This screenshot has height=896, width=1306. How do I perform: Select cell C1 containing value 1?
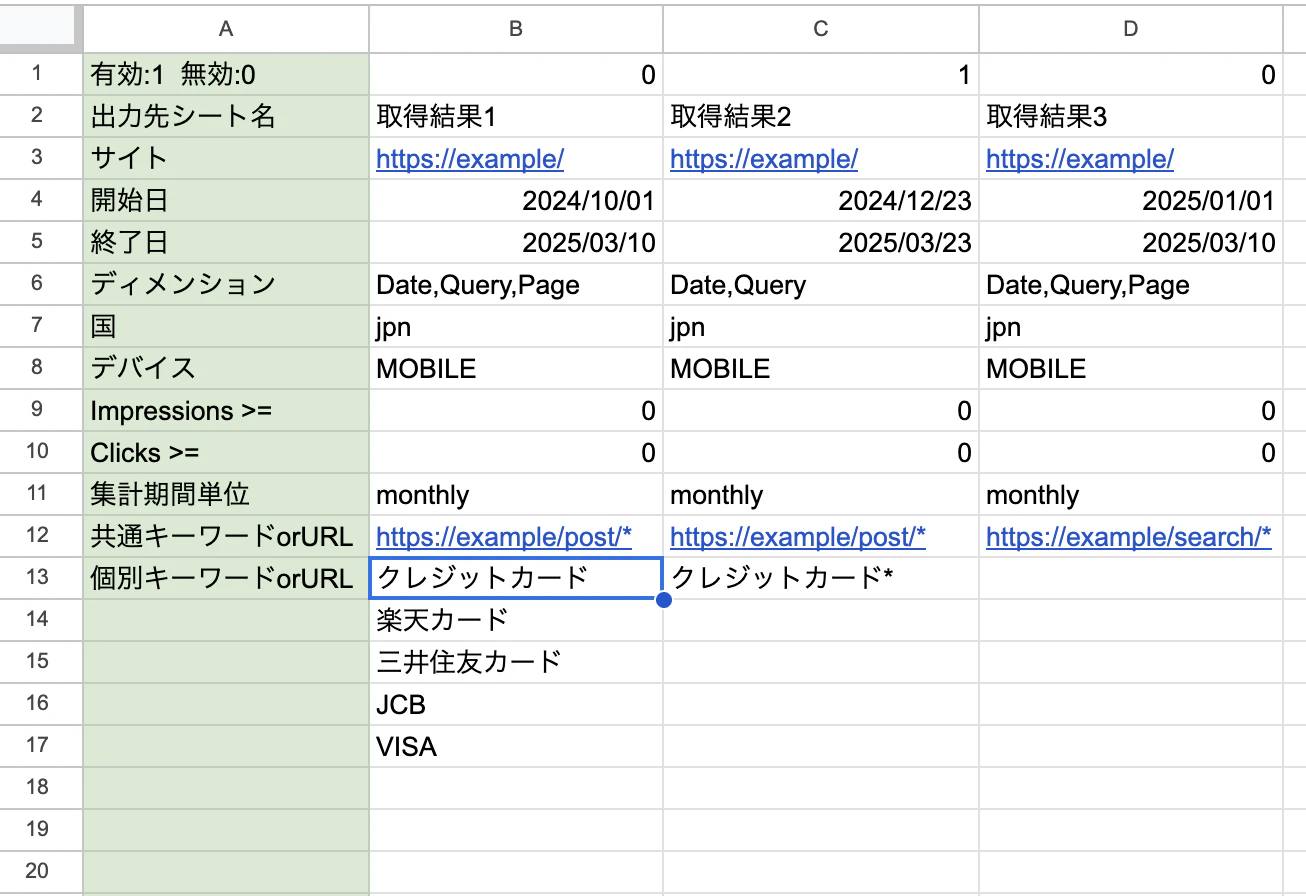coord(821,74)
